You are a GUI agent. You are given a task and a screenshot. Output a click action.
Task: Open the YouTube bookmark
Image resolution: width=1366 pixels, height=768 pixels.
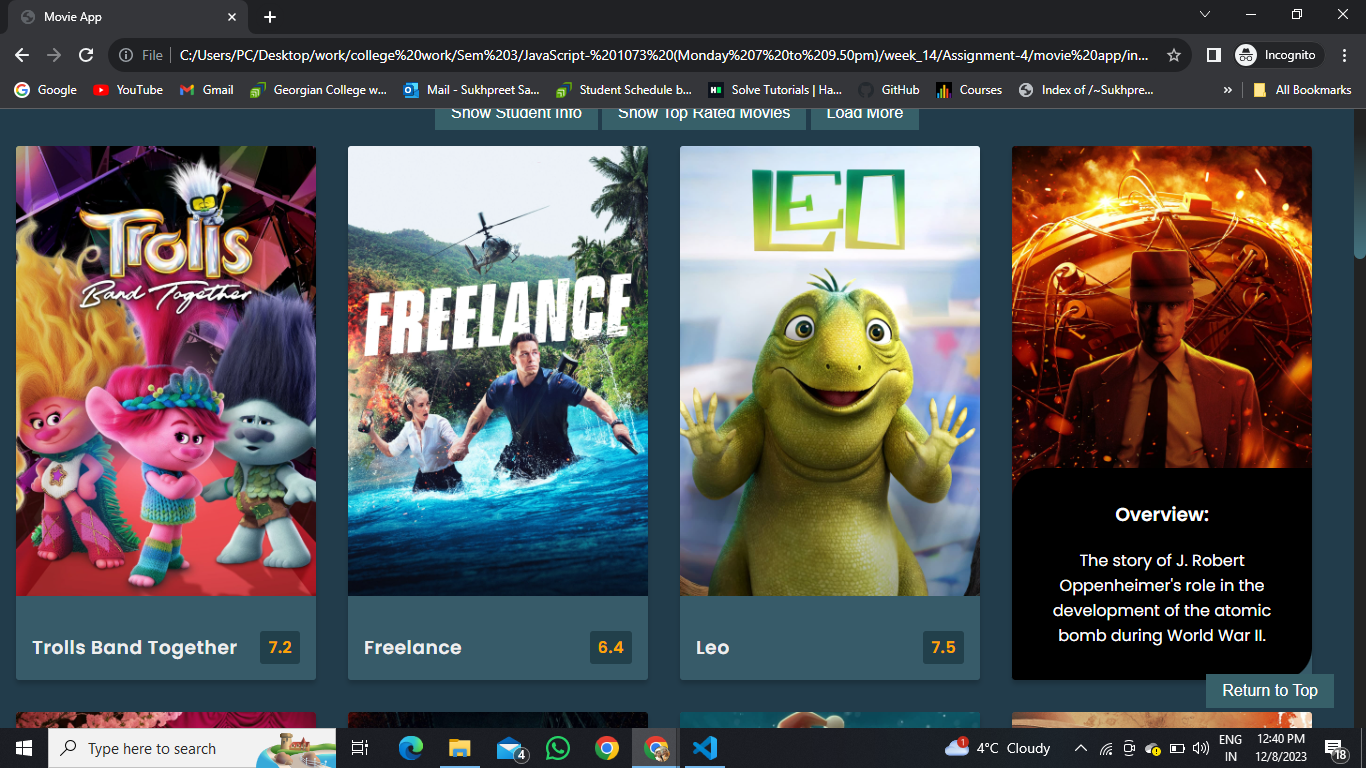coord(128,90)
